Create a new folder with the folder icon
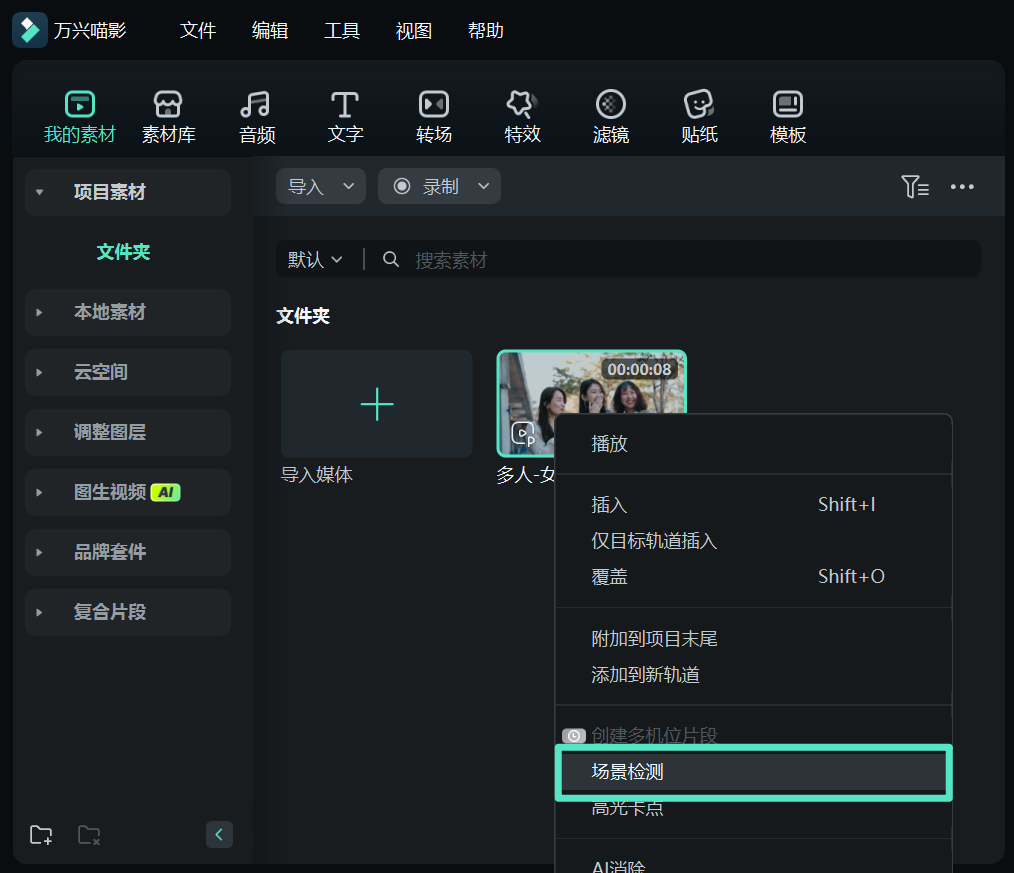 click(40, 835)
